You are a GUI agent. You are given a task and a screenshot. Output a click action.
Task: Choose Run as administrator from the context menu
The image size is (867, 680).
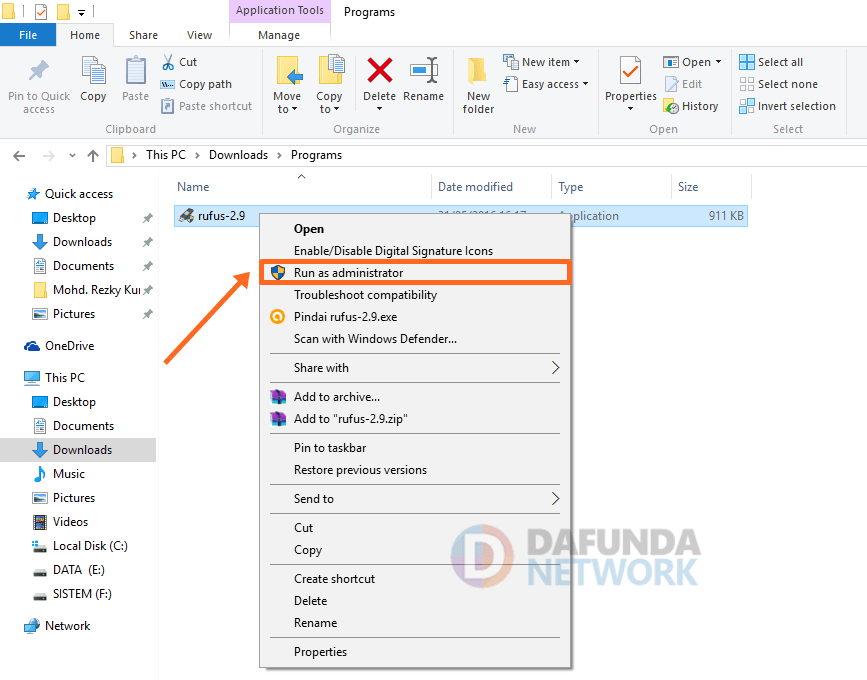[x=348, y=273]
